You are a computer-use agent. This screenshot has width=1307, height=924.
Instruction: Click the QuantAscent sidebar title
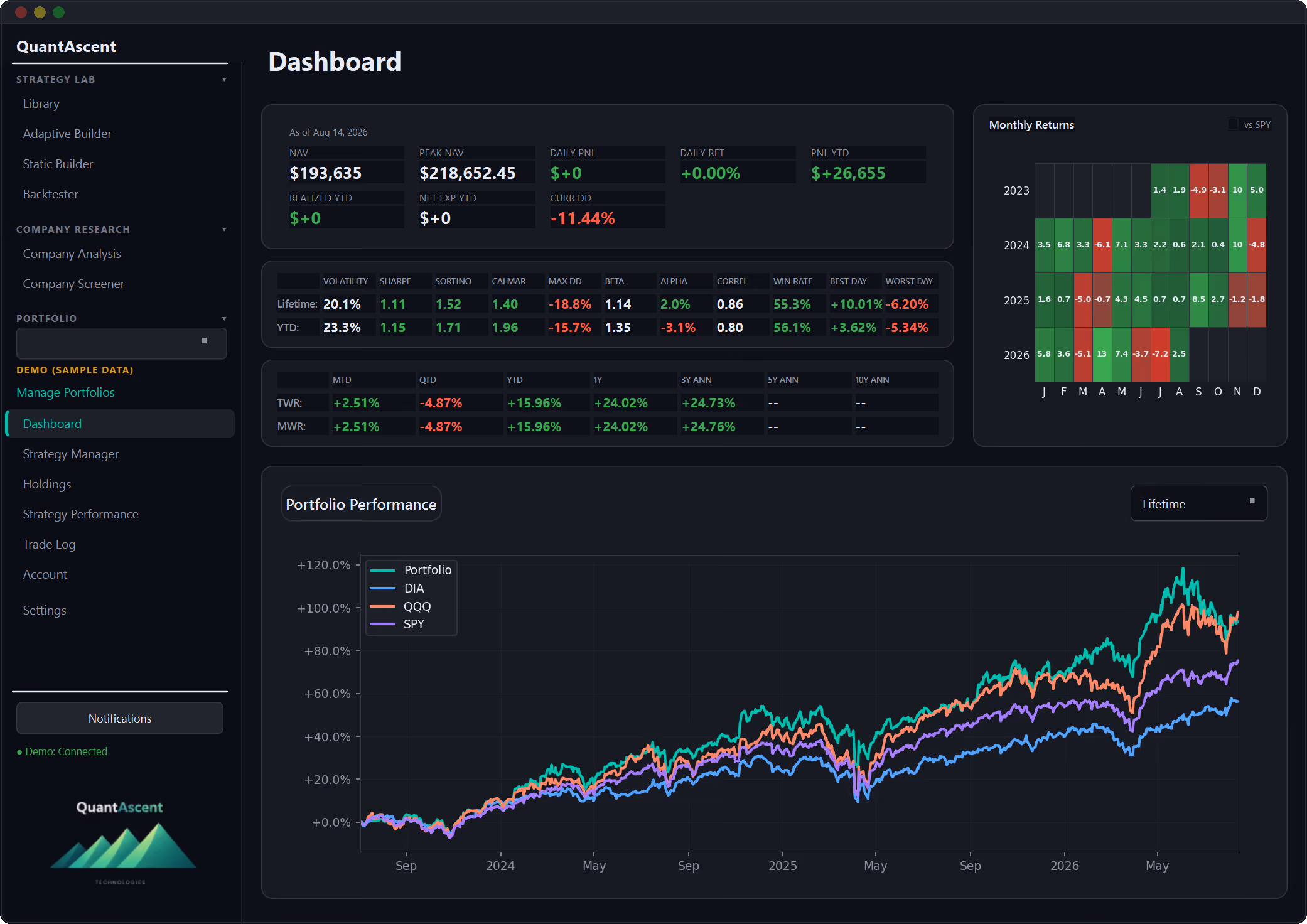pos(66,46)
